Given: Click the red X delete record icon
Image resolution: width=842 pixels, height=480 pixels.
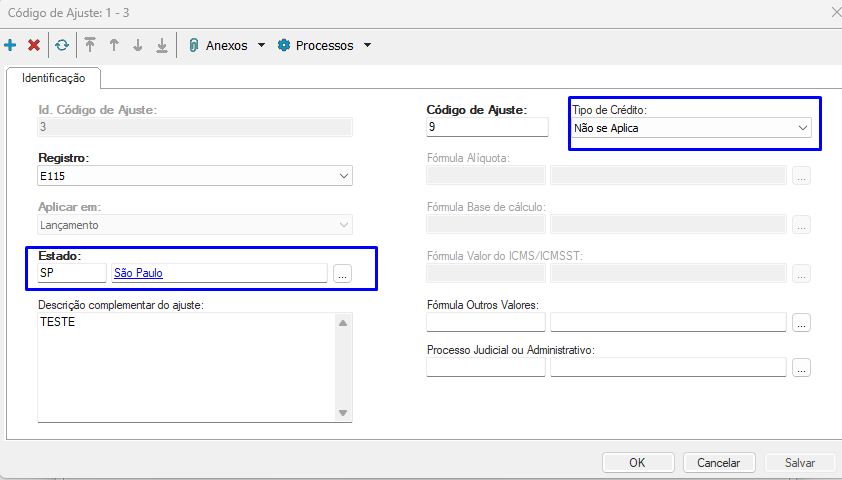Looking at the screenshot, I should 34,45.
